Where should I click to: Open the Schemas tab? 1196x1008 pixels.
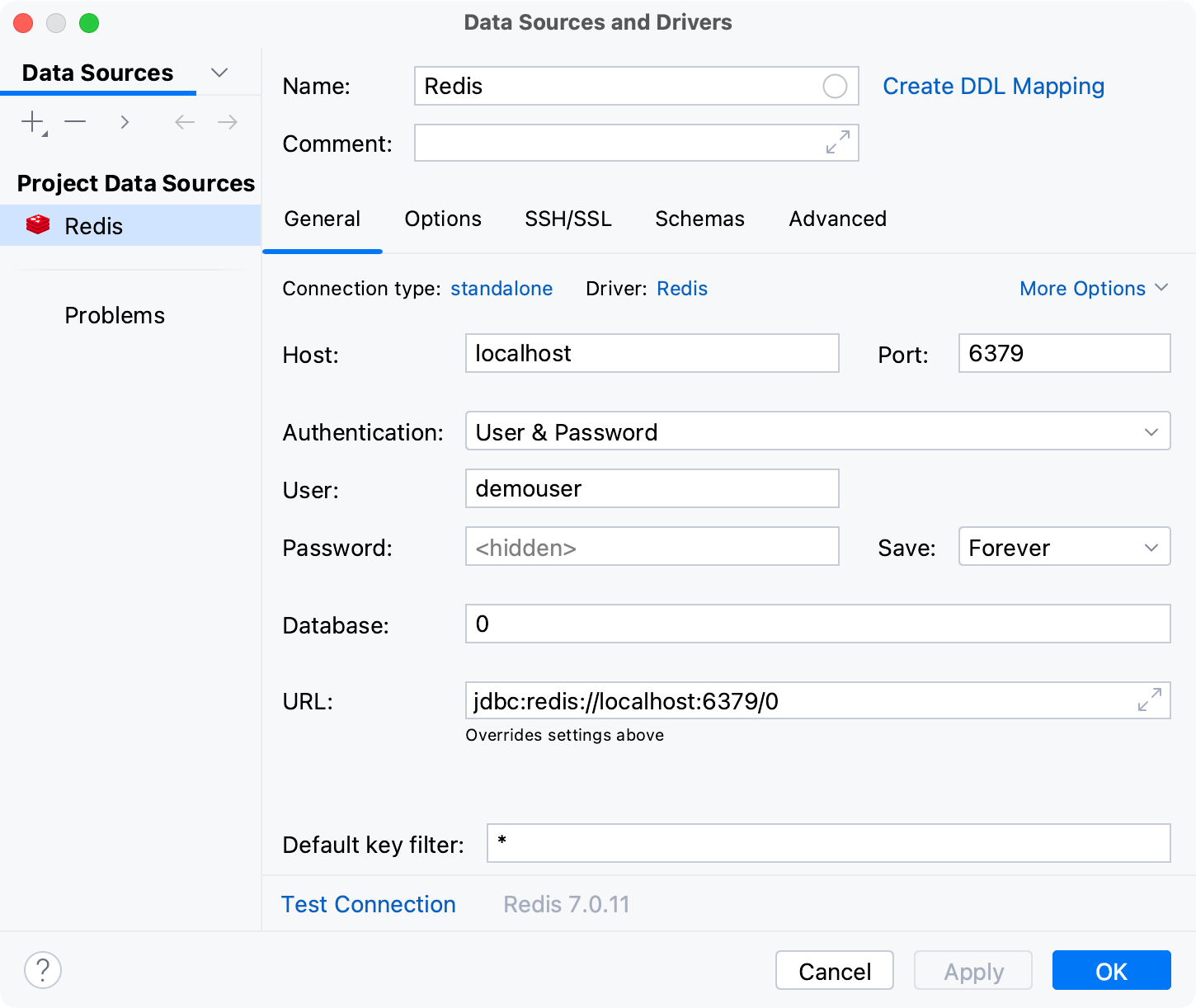point(699,219)
